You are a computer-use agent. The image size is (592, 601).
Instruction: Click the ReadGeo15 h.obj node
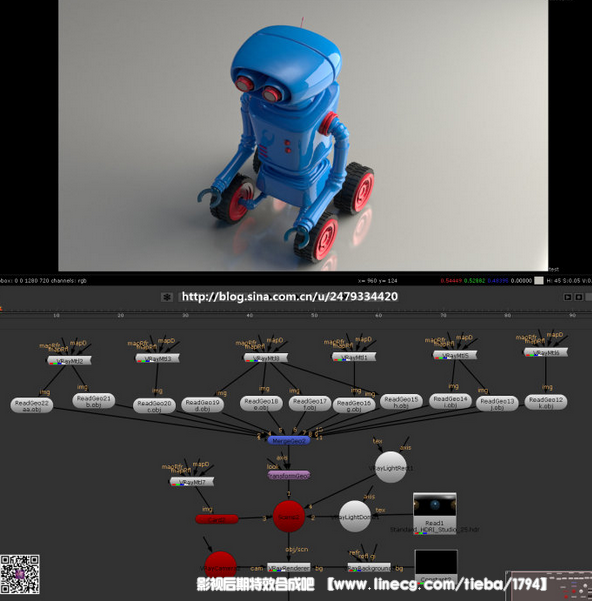pyautogui.click(x=401, y=402)
